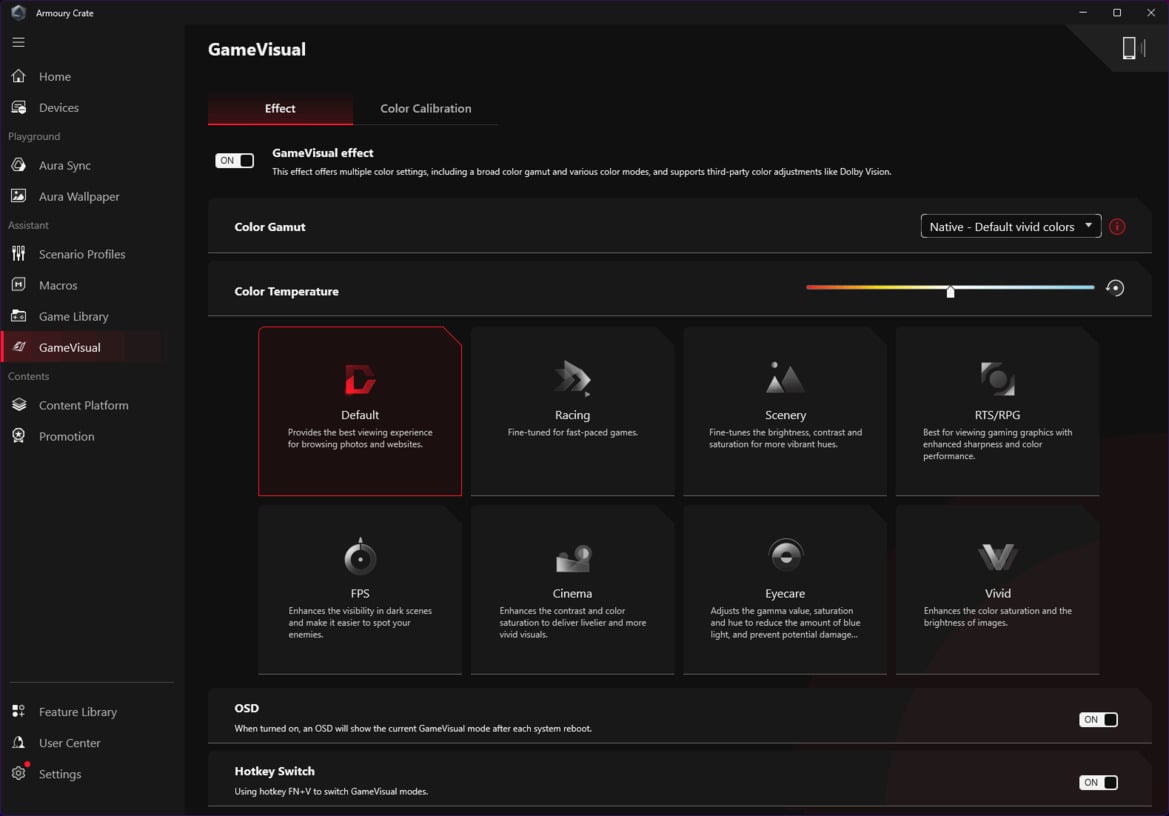The width and height of the screenshot is (1169, 816).
Task: Click the Color Temperature slider track
Action: point(950,287)
